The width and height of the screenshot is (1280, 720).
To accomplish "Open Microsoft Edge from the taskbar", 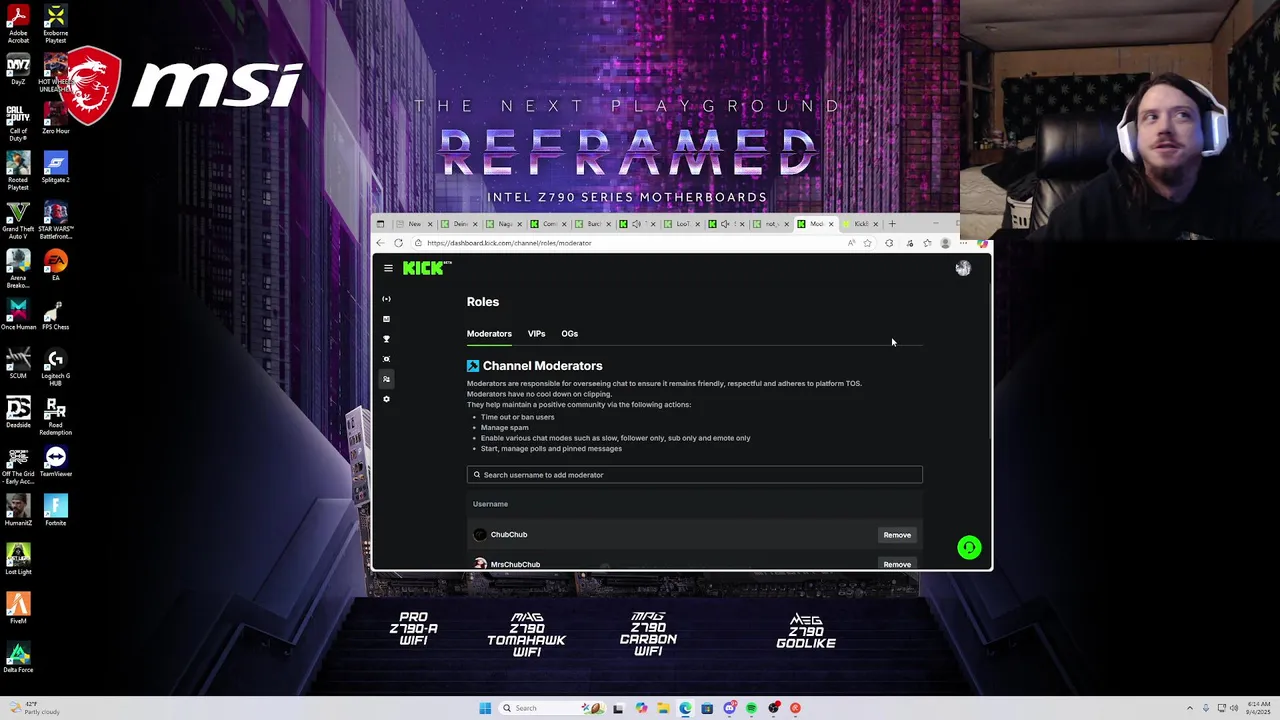I will click(685, 708).
